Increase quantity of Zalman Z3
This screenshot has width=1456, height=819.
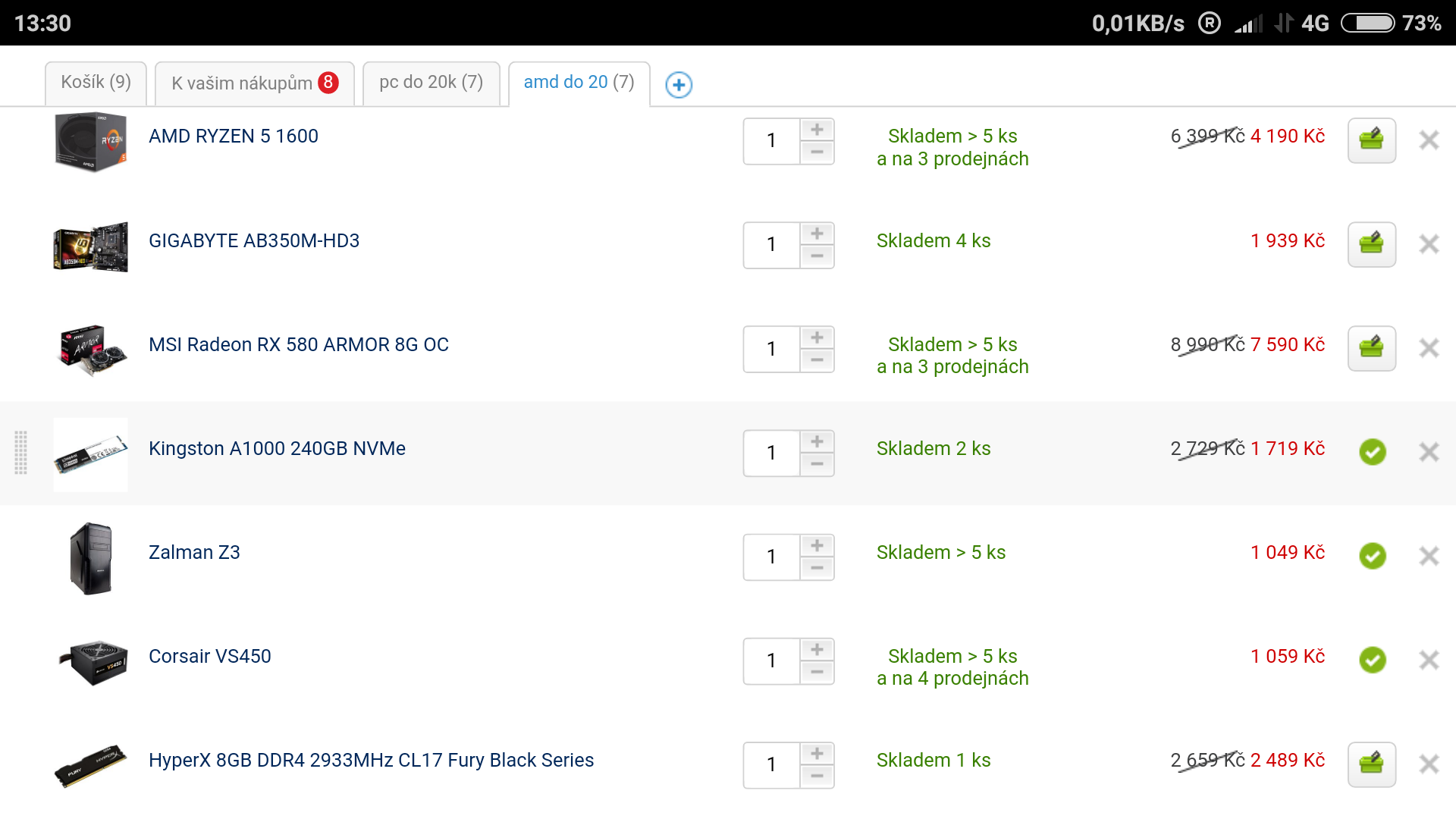tap(817, 545)
